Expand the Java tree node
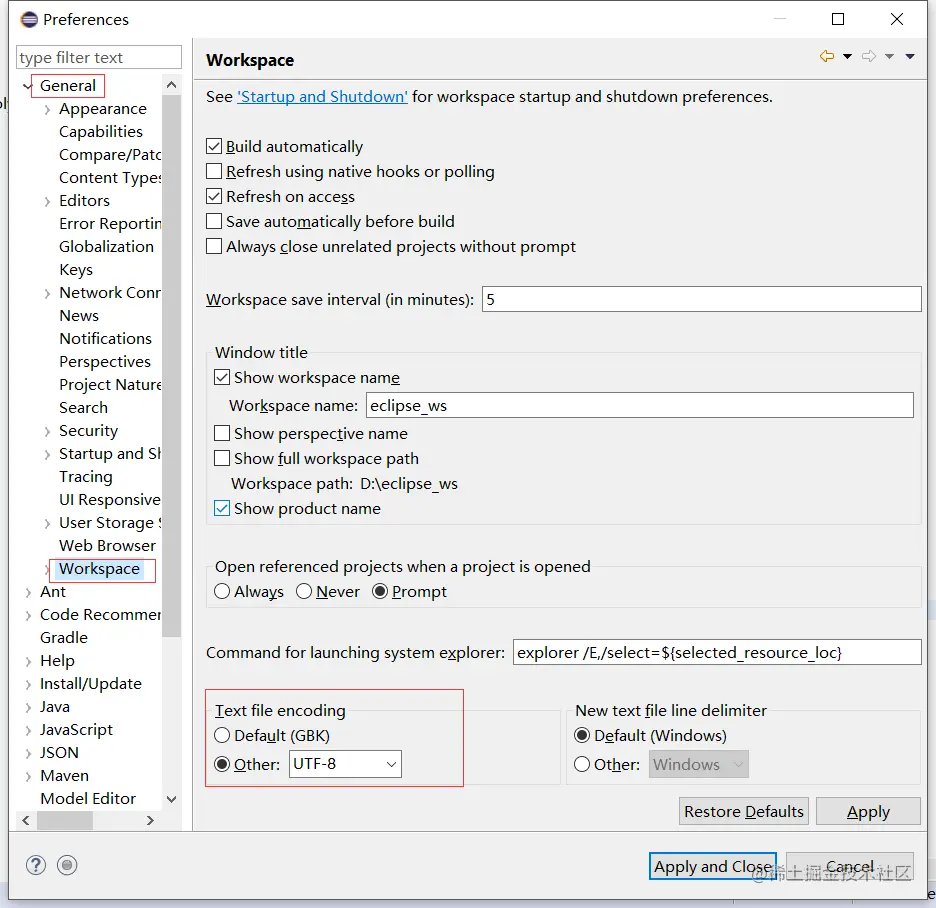 28,707
